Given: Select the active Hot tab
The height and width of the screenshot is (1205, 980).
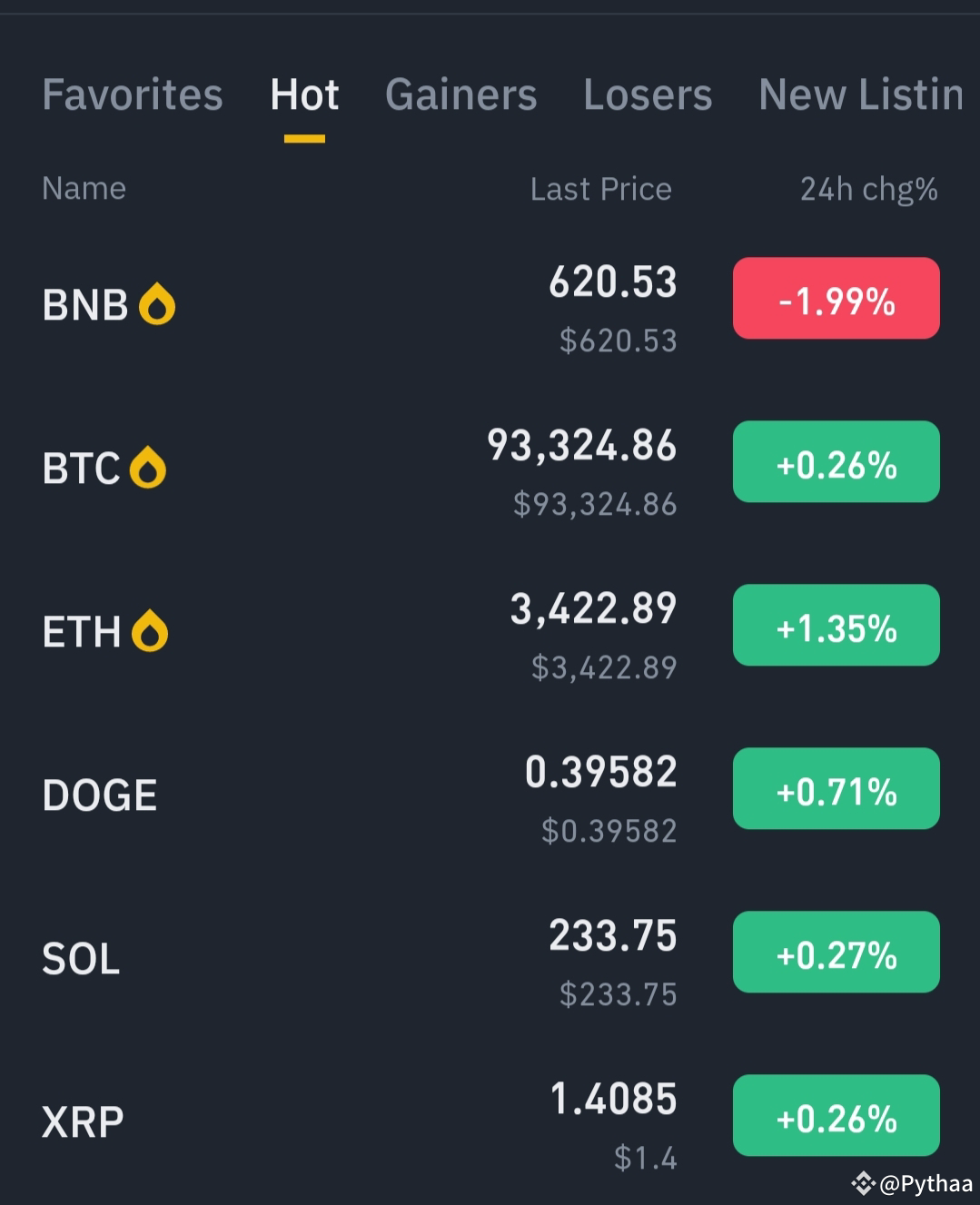Looking at the screenshot, I should point(304,94).
